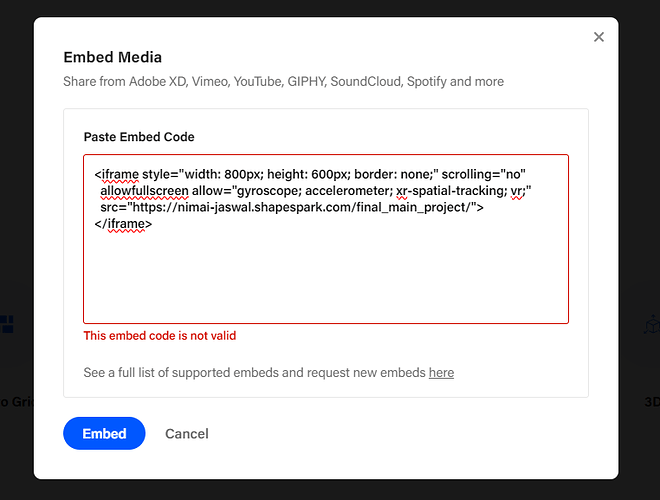Click the Embed Media heading
The height and width of the screenshot is (500, 660).
pos(112,57)
